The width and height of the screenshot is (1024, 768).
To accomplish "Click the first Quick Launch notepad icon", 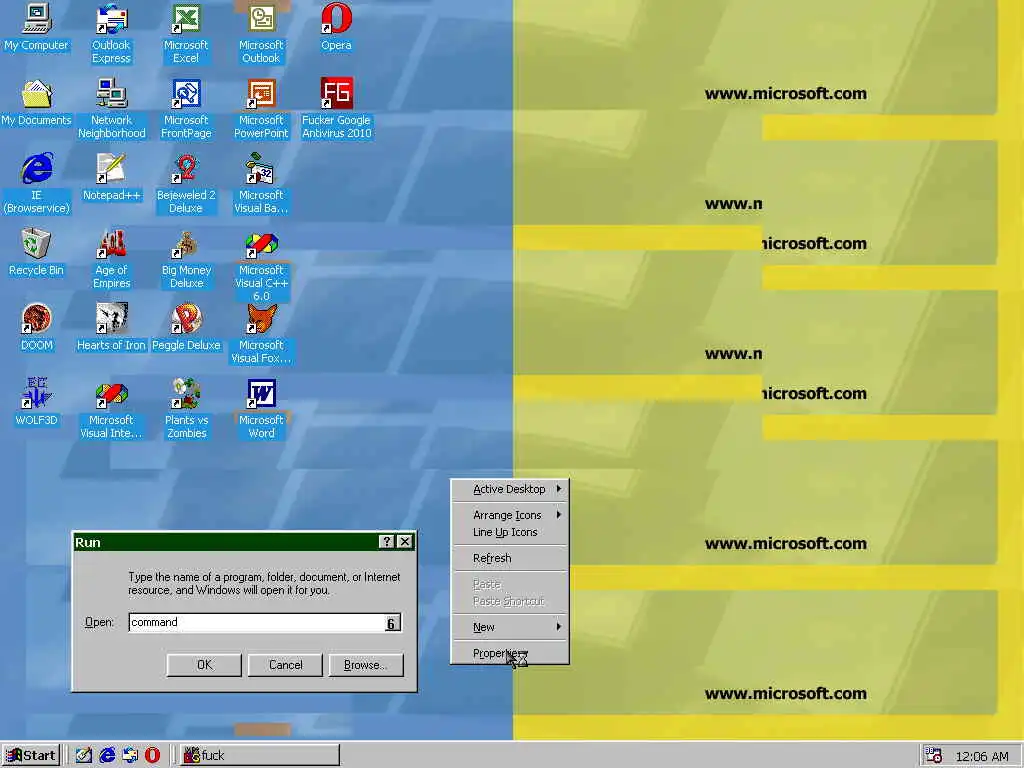I will [84, 756].
